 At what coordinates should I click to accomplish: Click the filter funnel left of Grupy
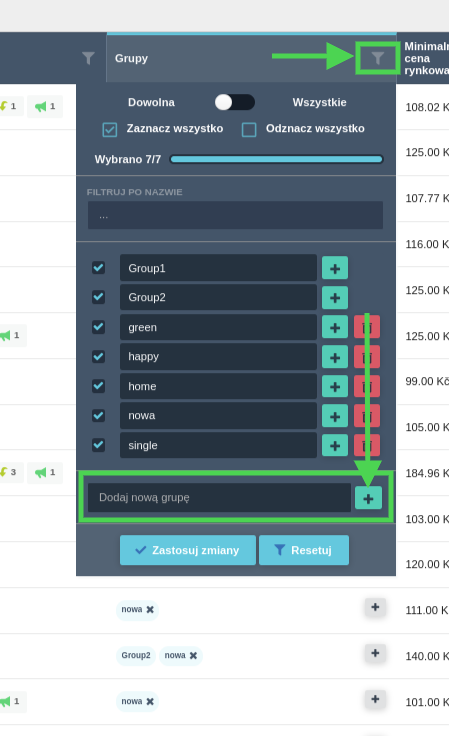(88, 58)
